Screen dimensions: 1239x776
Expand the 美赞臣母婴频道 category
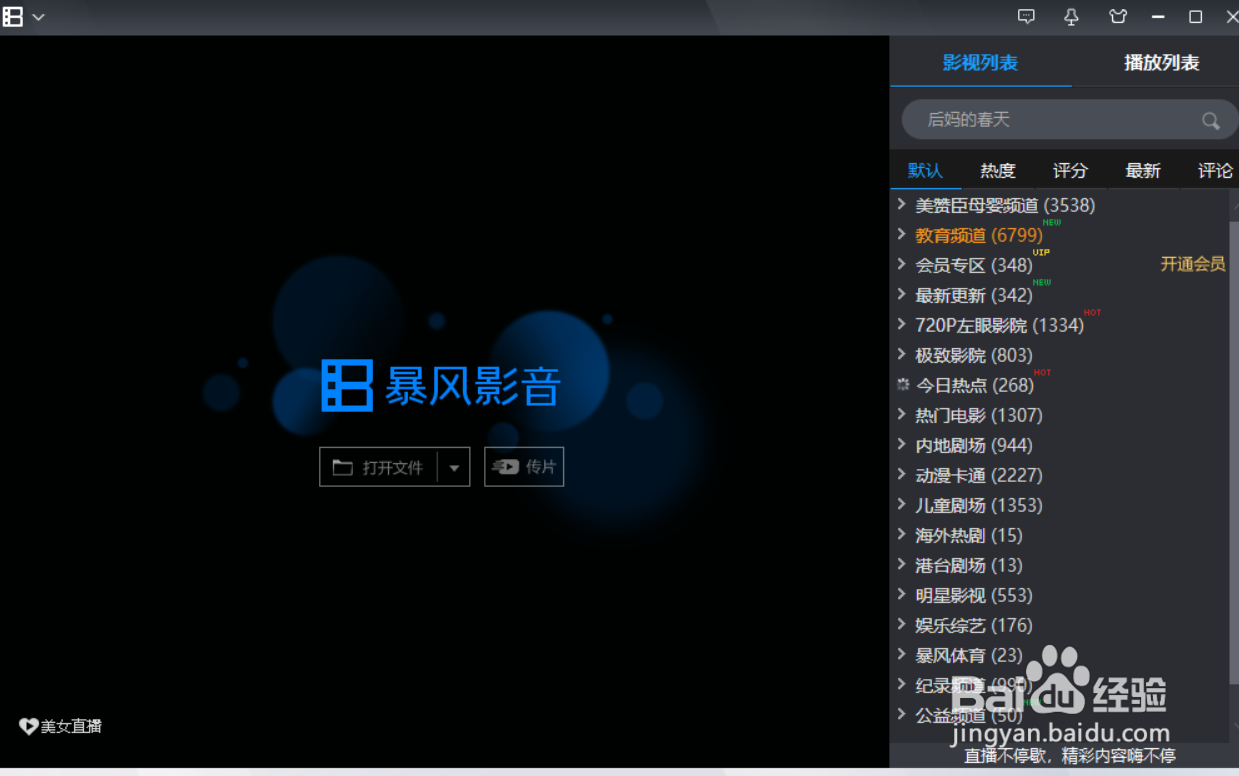[902, 204]
